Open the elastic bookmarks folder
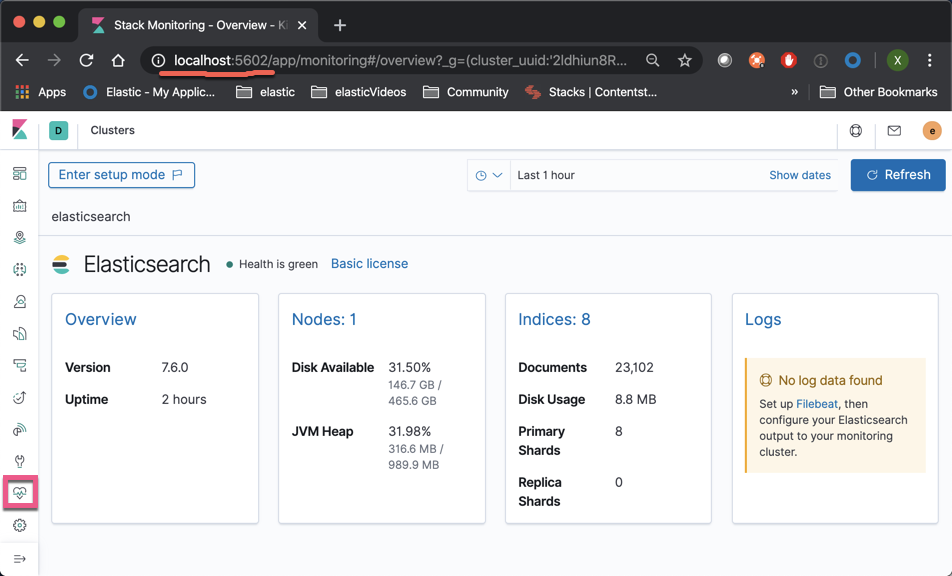The width and height of the screenshot is (952, 576). point(265,92)
